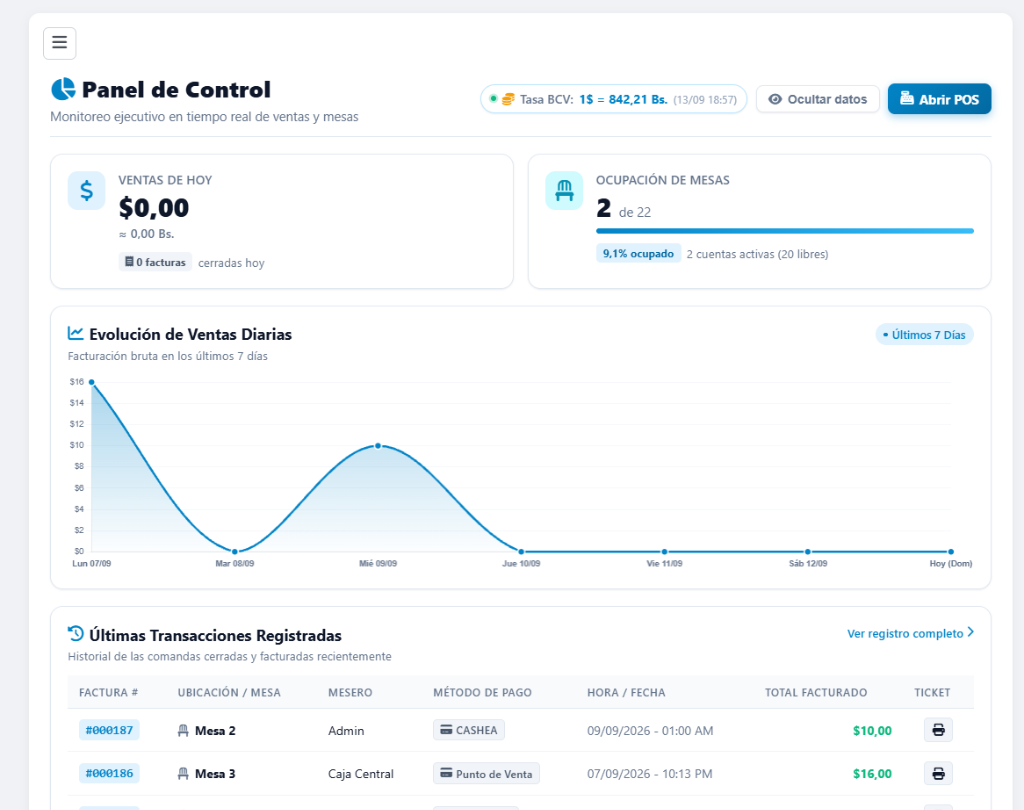
Task: Click the date 07/09/2026 - 10:13 PM
Action: tap(650, 774)
